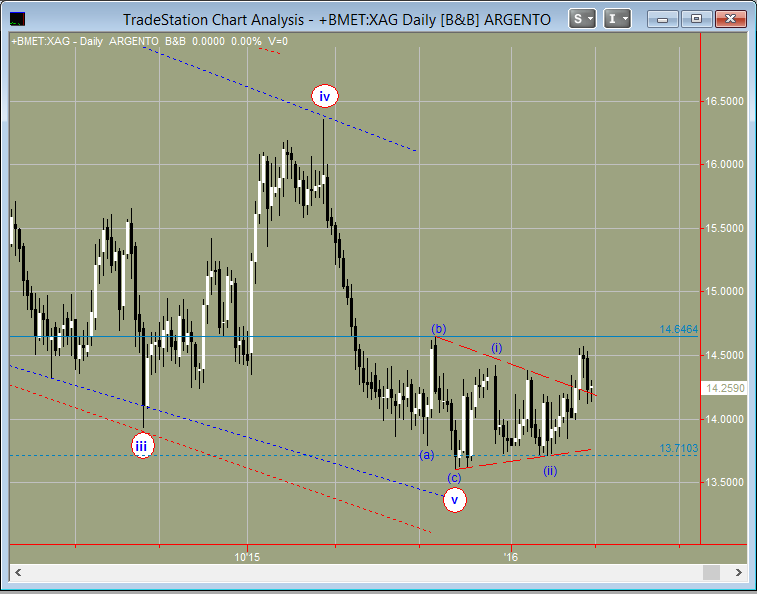Click the 14.5000 price axis label
This screenshot has width=757, height=594.
pyautogui.click(x=724, y=355)
